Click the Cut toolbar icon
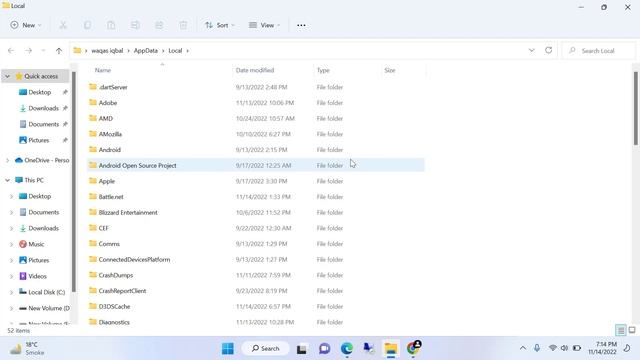 click(x=63, y=25)
